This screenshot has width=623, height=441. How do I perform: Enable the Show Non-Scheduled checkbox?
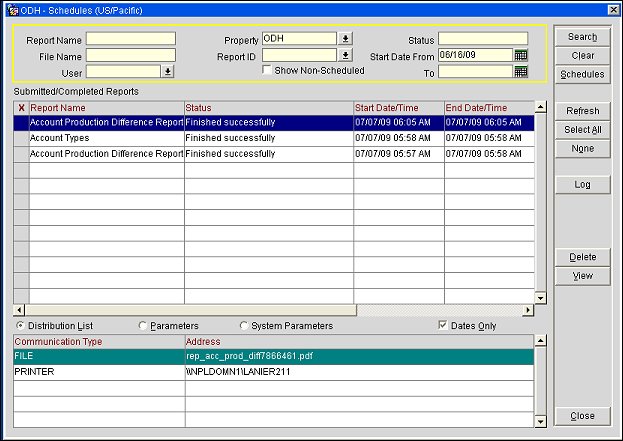(x=267, y=71)
